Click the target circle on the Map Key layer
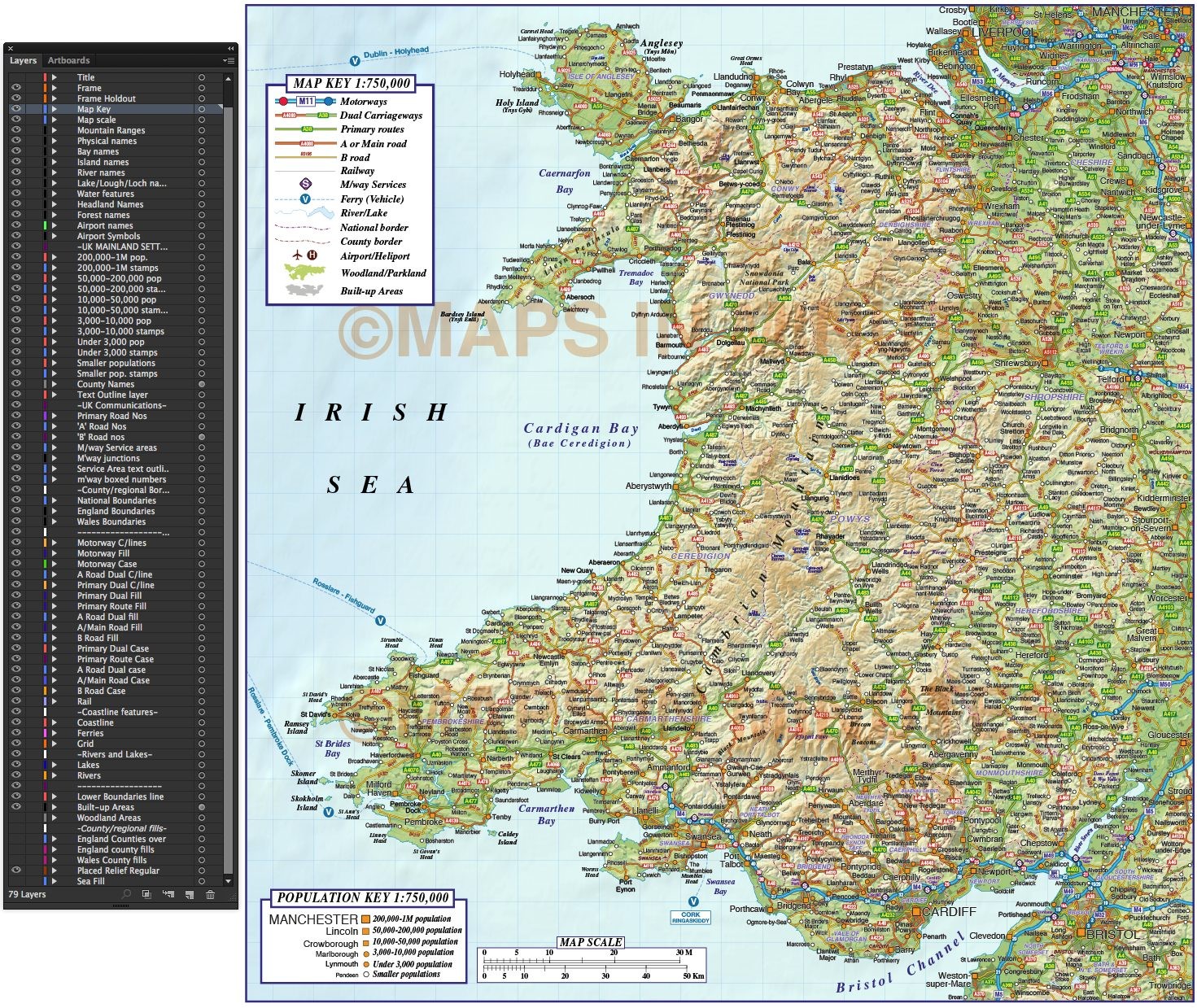1197x1008 pixels. click(x=201, y=108)
